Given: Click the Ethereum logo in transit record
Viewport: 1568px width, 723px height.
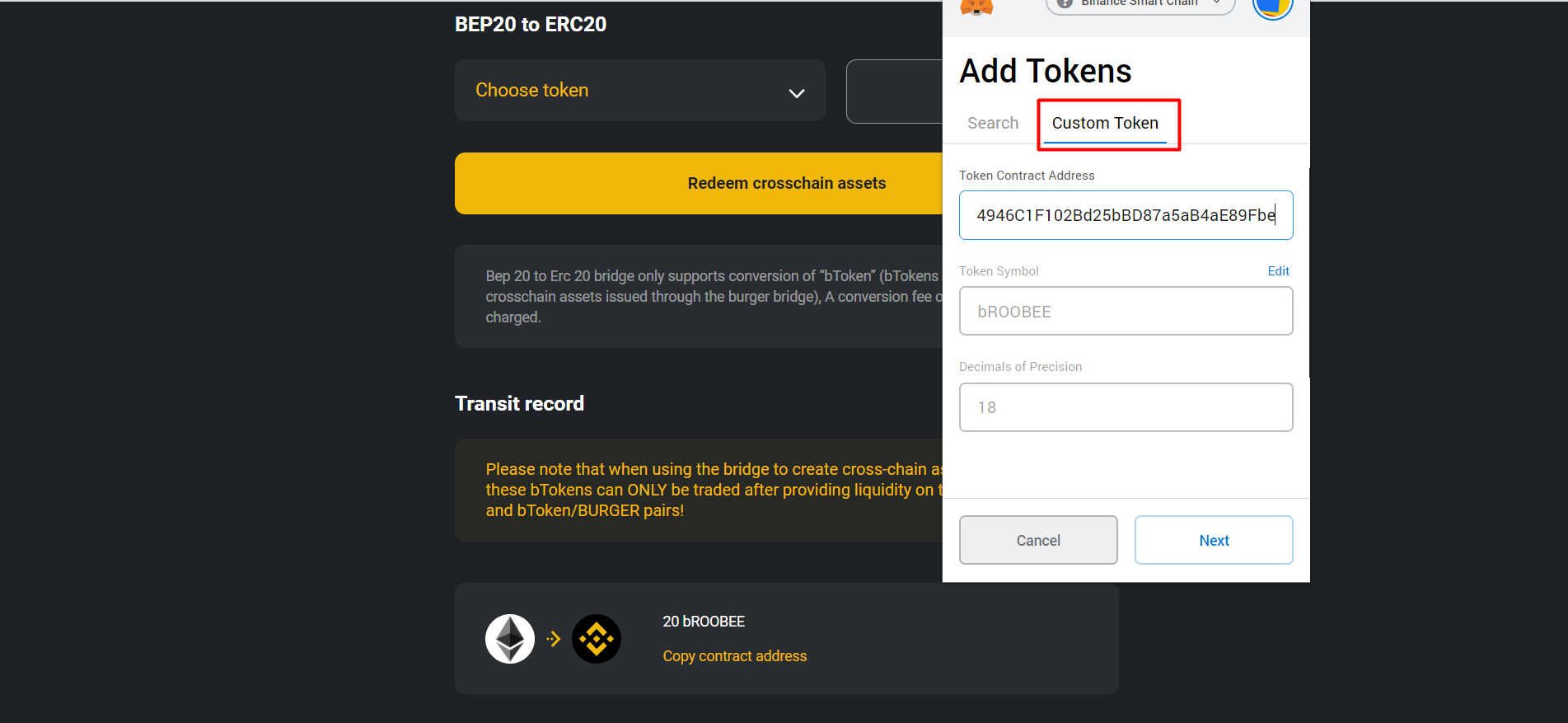Looking at the screenshot, I should (510, 639).
